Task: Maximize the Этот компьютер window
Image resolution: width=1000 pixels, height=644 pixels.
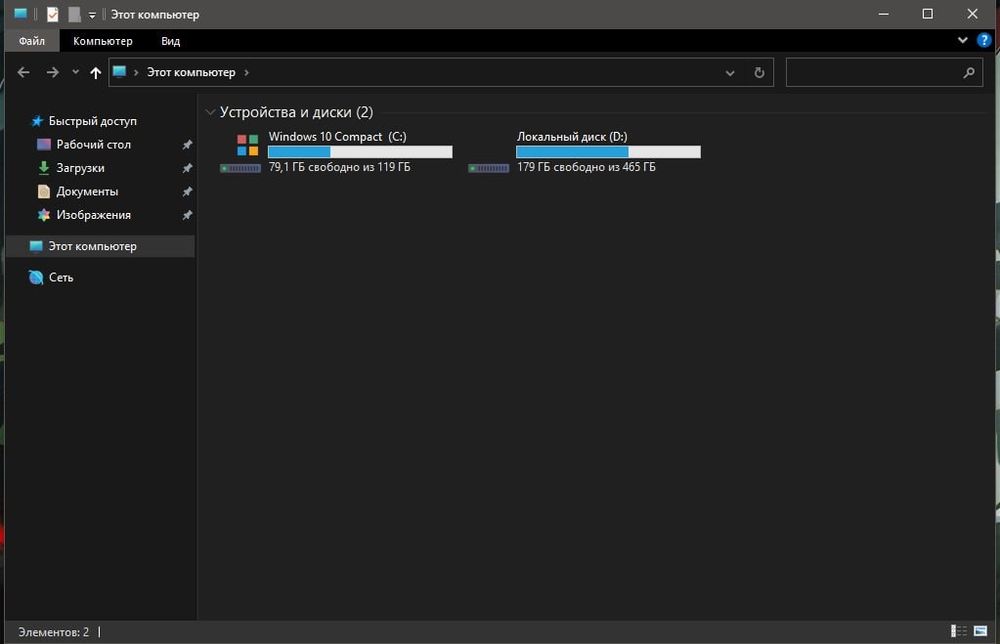Action: point(928,14)
